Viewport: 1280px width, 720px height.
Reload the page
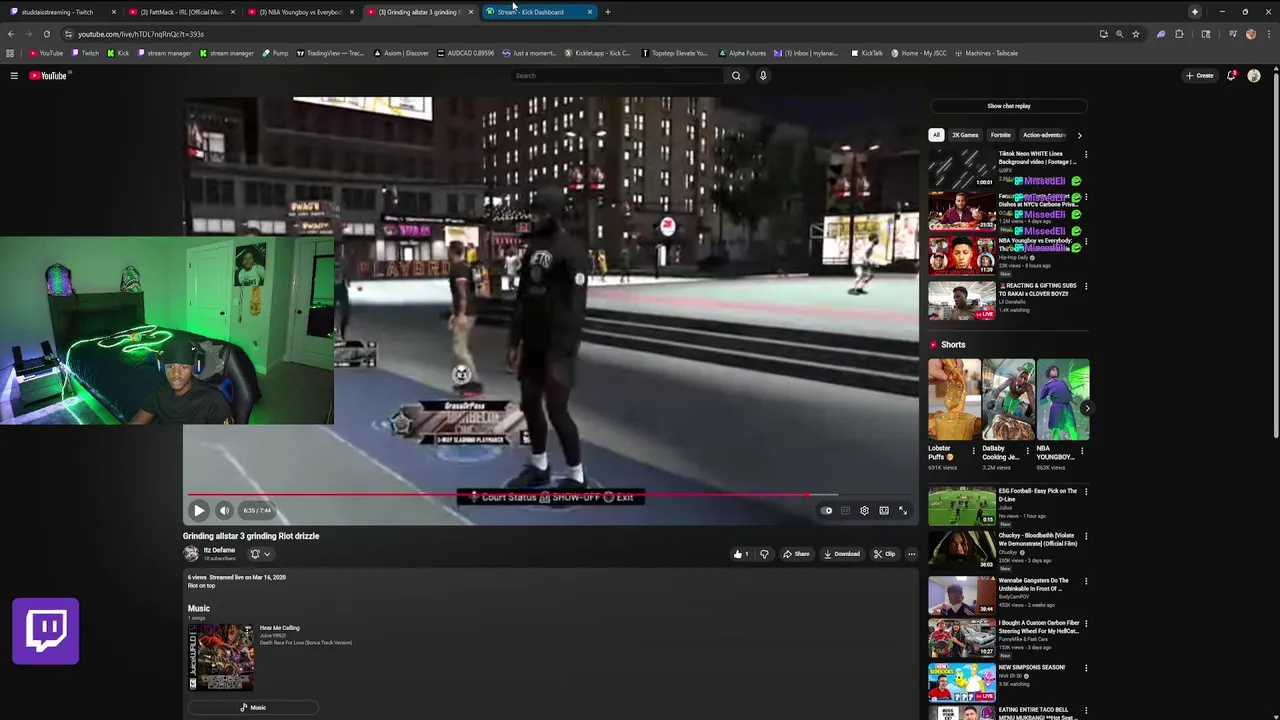pyautogui.click(x=46, y=34)
